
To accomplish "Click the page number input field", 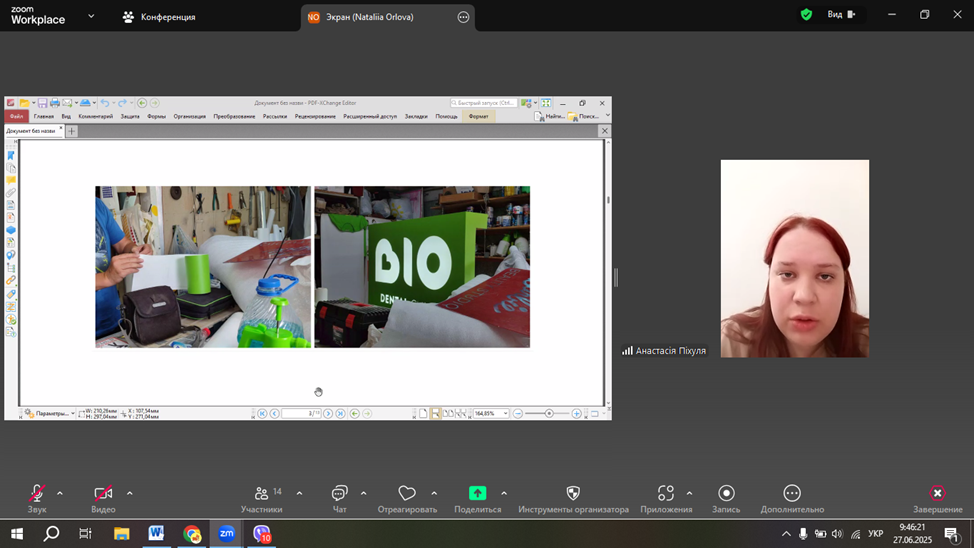I will tap(301, 413).
